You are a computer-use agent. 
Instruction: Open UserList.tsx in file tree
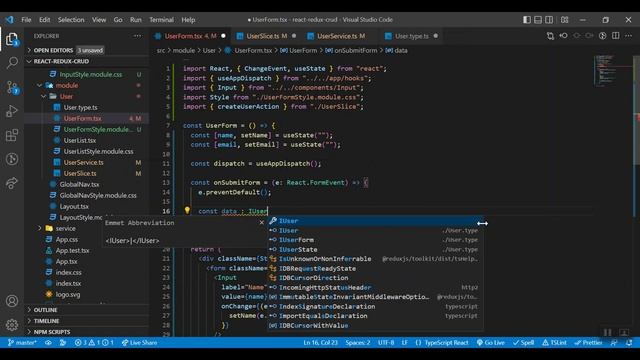click(x=80, y=140)
